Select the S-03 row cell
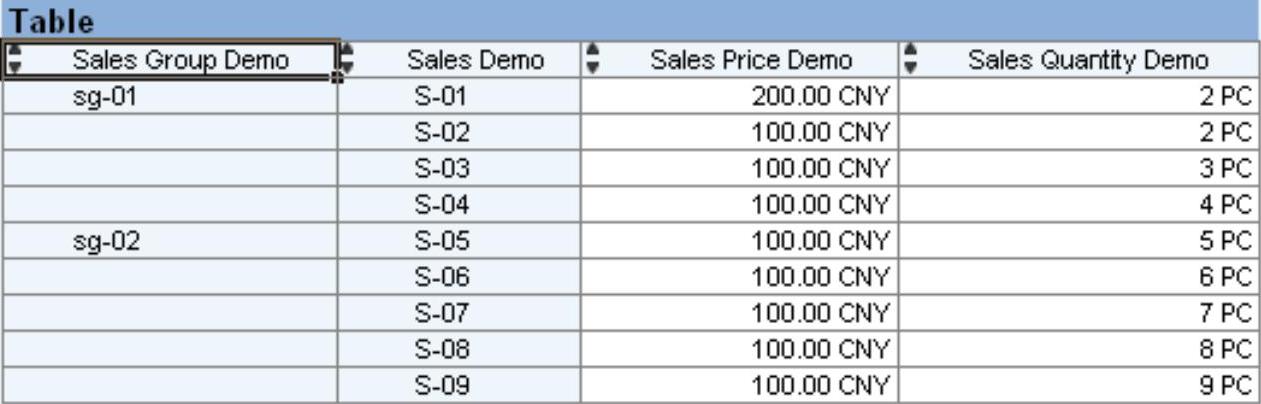1261x404 pixels. 441,169
